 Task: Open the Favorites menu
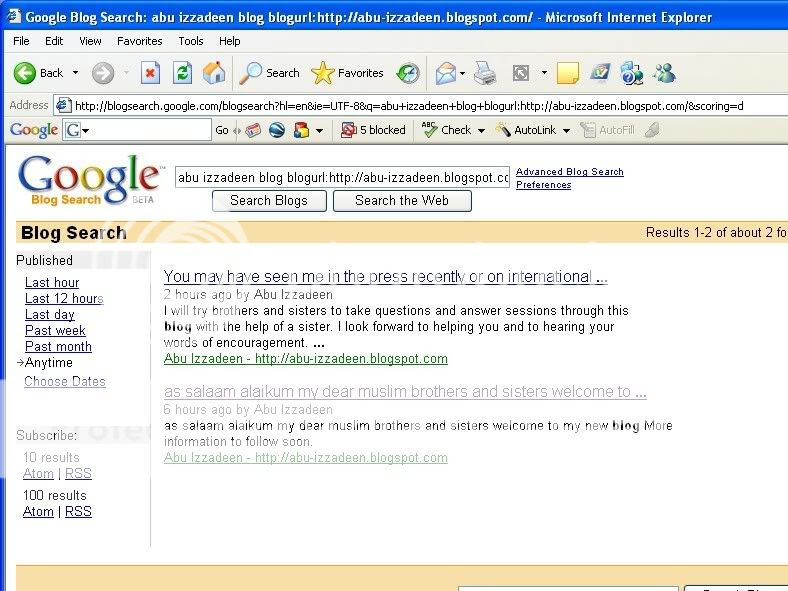[140, 41]
